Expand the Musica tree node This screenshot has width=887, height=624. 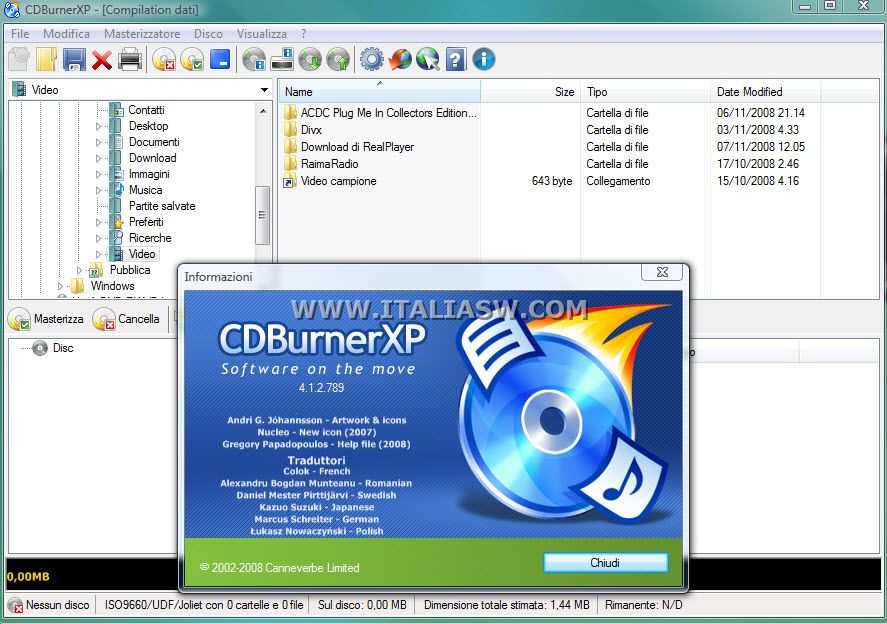[x=98, y=190]
